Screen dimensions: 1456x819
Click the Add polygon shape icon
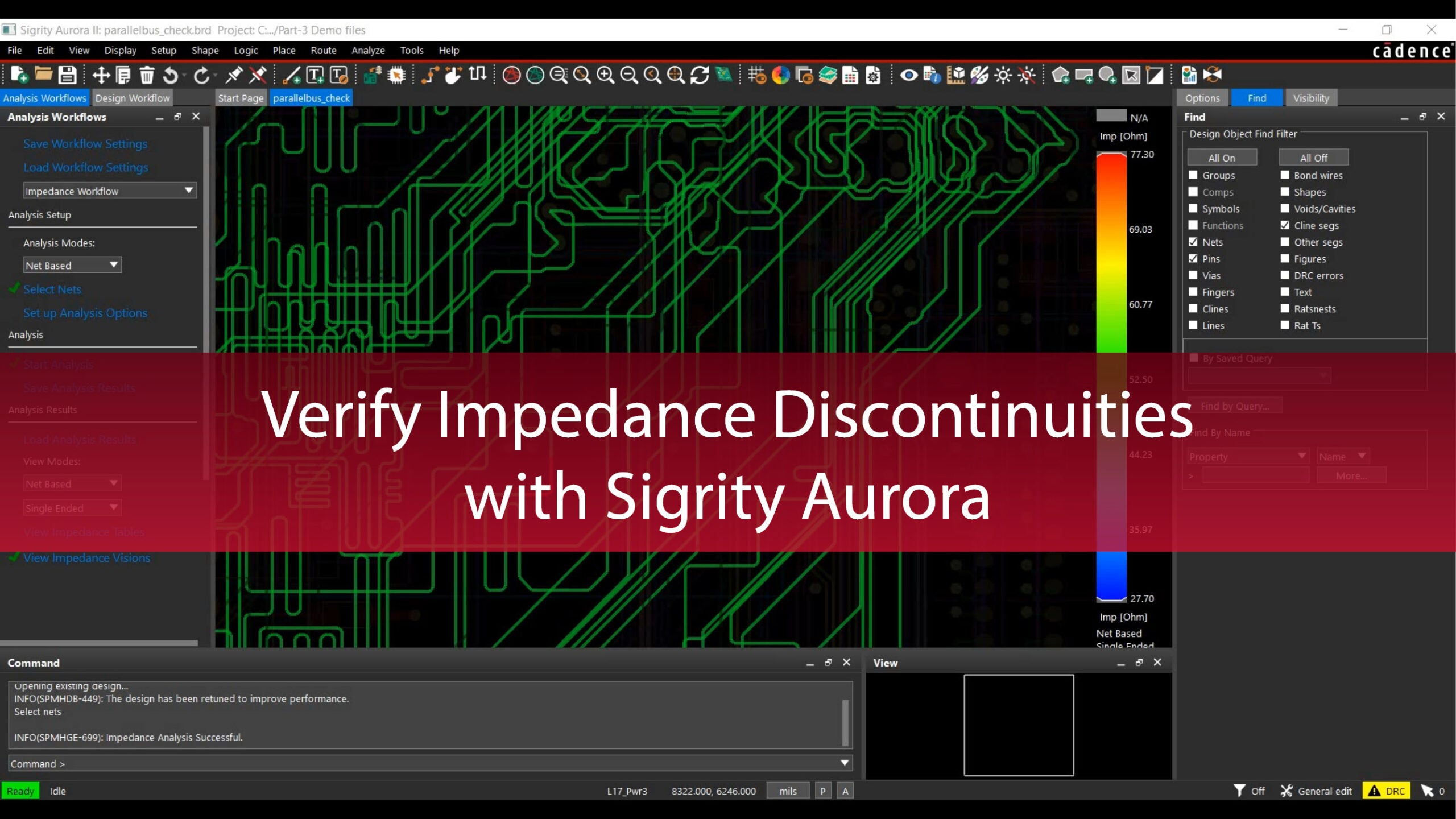(1060, 75)
